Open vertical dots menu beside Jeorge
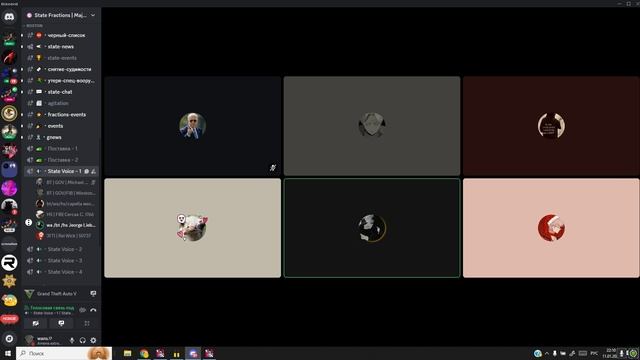The width and height of the screenshot is (640, 360). pyautogui.click(x=29, y=222)
